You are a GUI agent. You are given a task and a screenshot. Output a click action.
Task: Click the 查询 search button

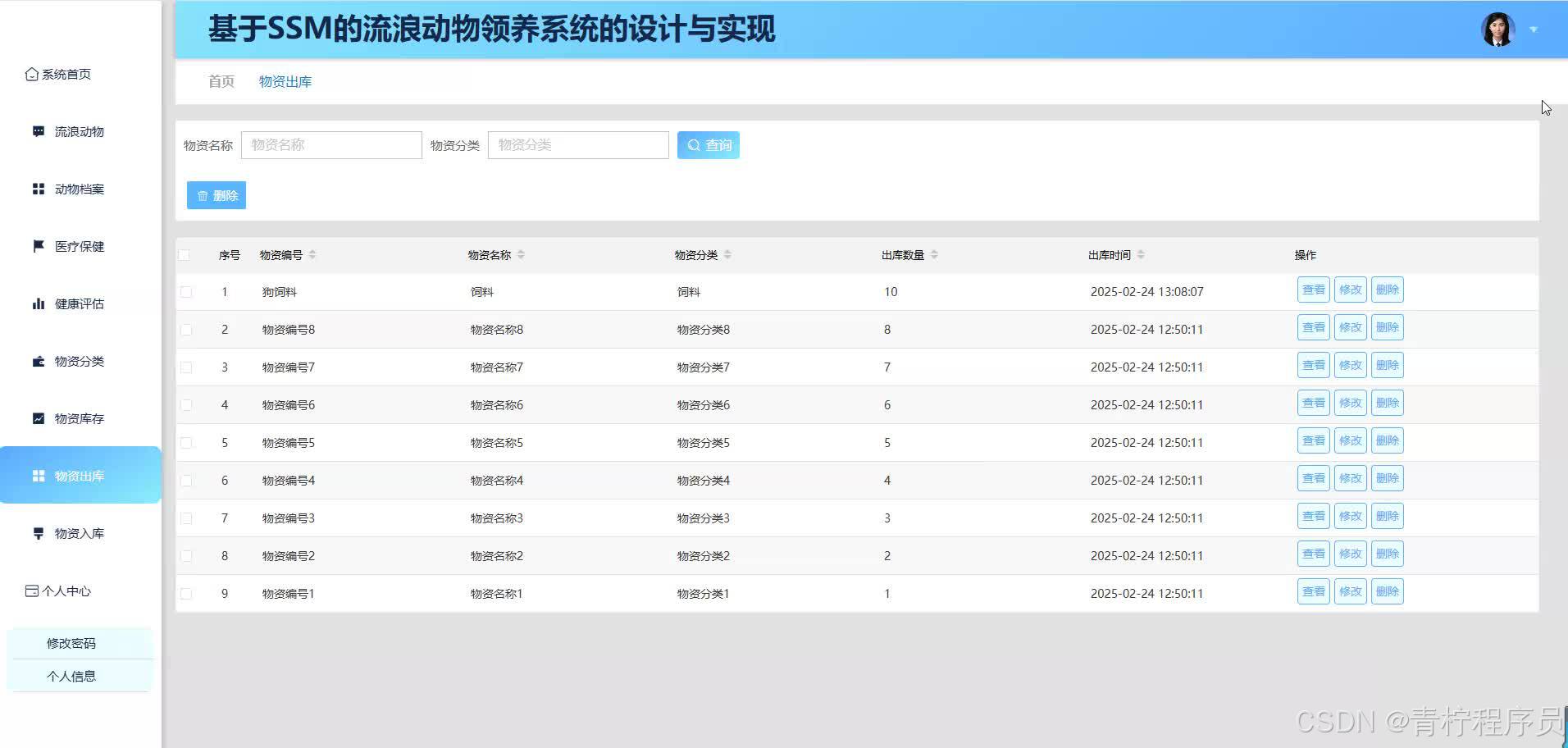click(707, 144)
